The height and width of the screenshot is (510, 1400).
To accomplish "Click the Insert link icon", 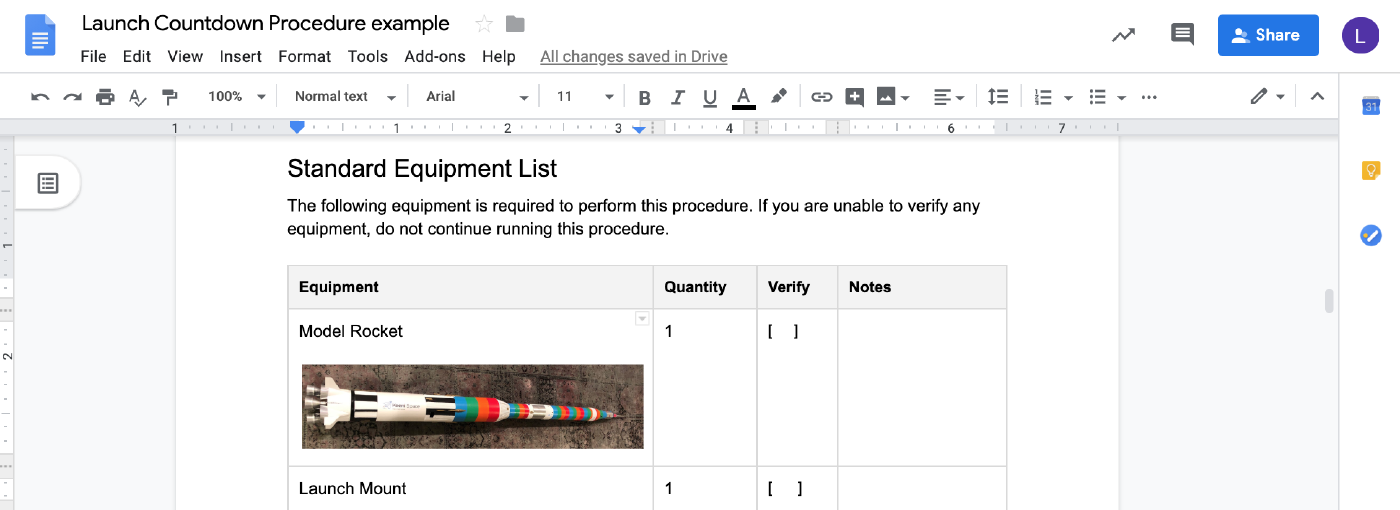I will coord(821,97).
